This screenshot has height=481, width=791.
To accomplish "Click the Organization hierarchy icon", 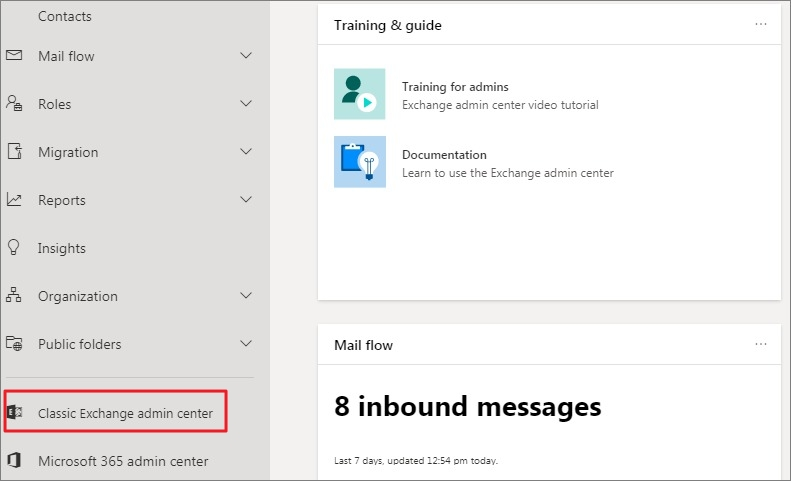I will pyautogui.click(x=14, y=295).
